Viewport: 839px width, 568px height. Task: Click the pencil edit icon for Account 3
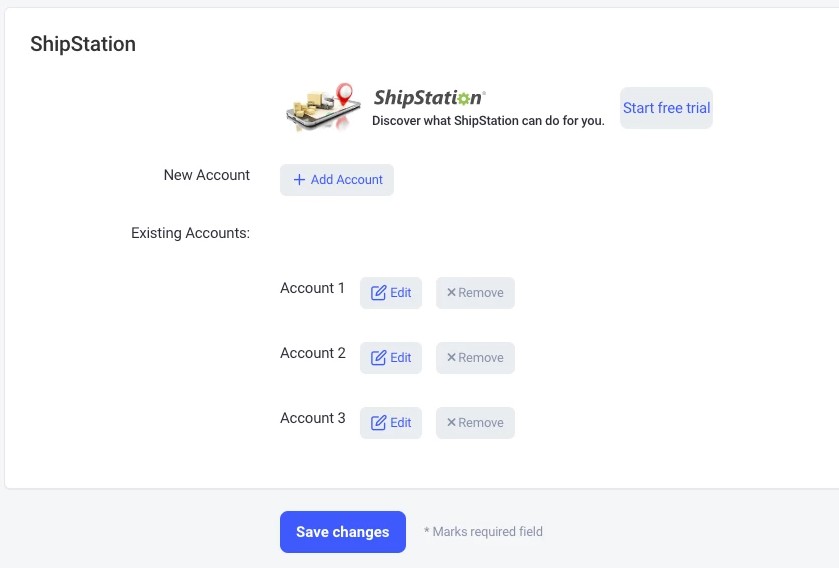point(378,423)
